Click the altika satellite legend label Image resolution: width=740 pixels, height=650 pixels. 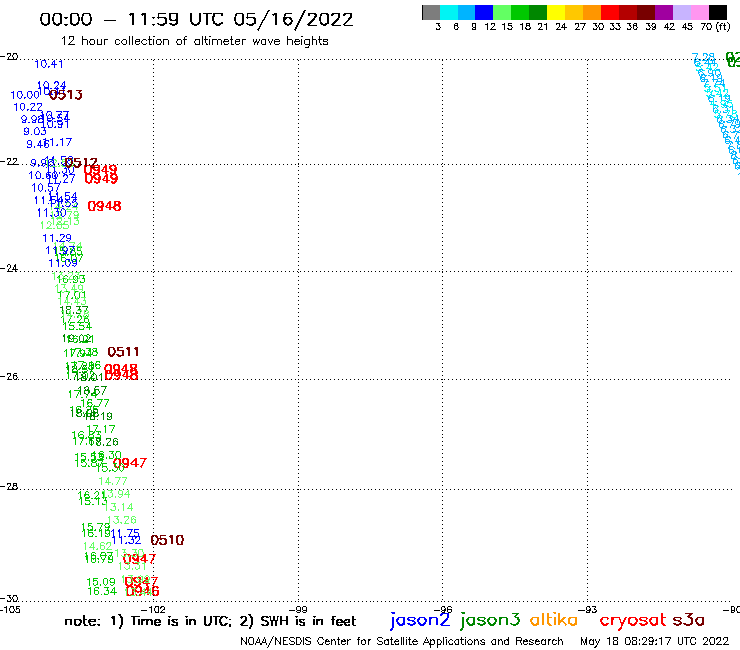pos(554,620)
